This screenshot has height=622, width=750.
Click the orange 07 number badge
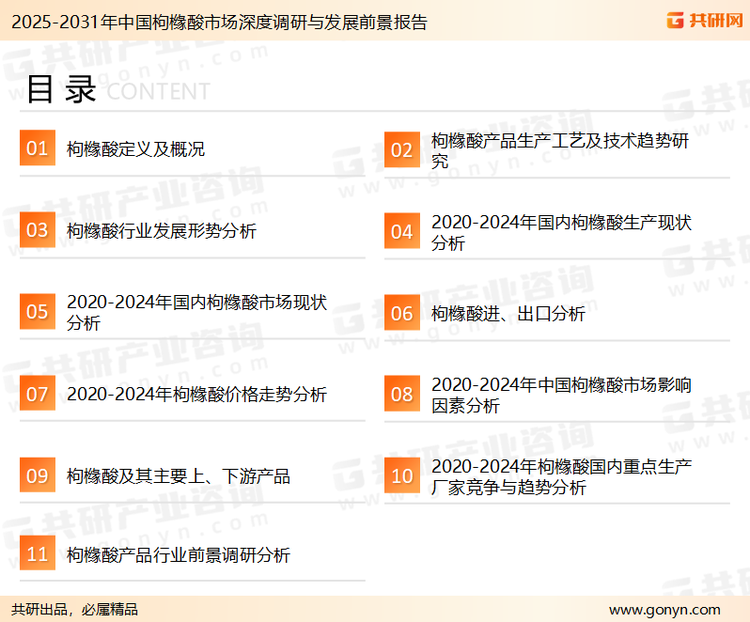tap(37, 393)
